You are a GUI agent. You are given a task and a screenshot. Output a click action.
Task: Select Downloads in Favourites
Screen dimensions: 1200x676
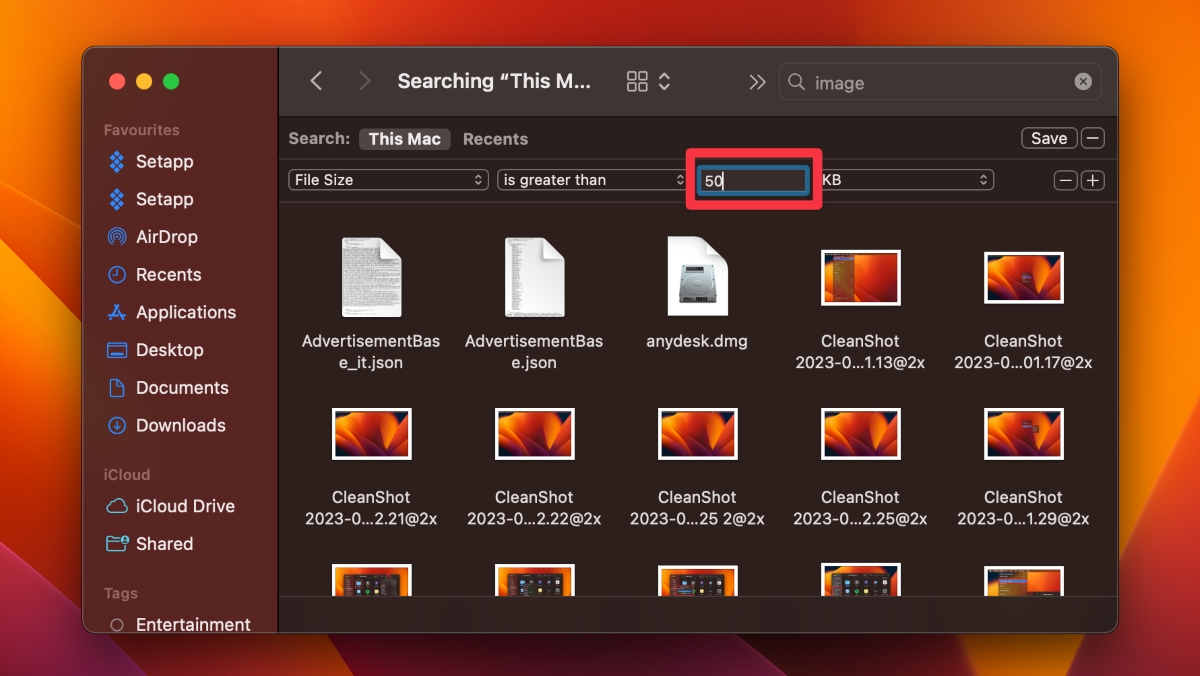pyautogui.click(x=178, y=425)
